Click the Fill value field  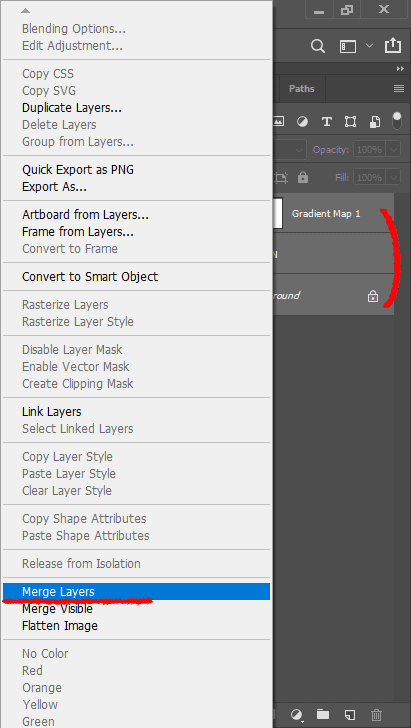pos(370,177)
